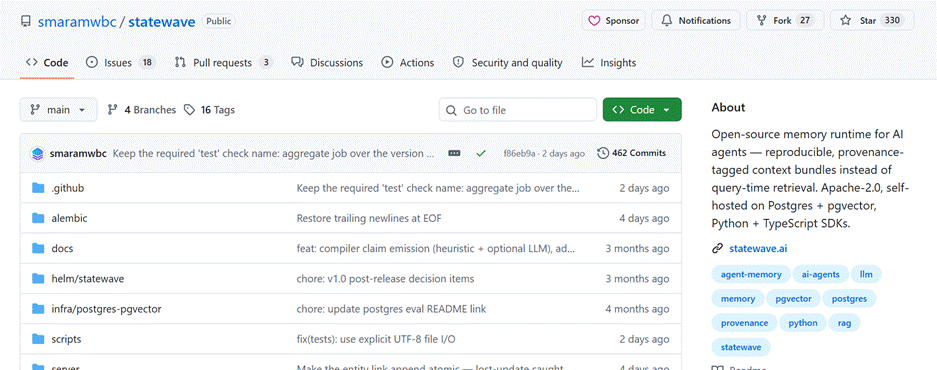Click the green checkmark commit status icon
This screenshot has width=937, height=370.
point(480,153)
